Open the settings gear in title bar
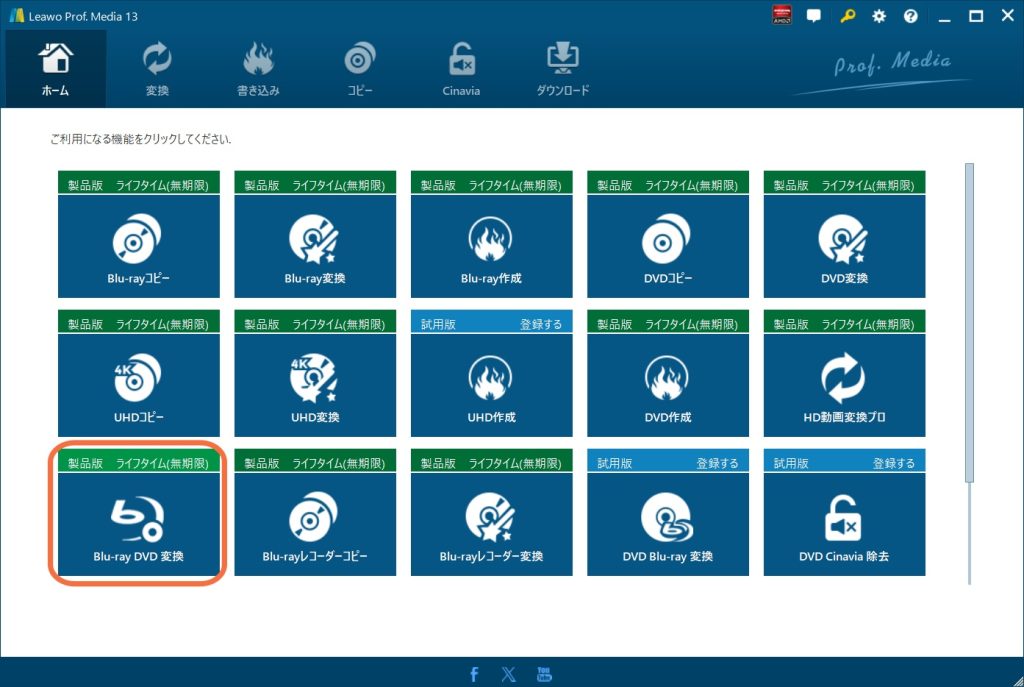 click(x=879, y=16)
